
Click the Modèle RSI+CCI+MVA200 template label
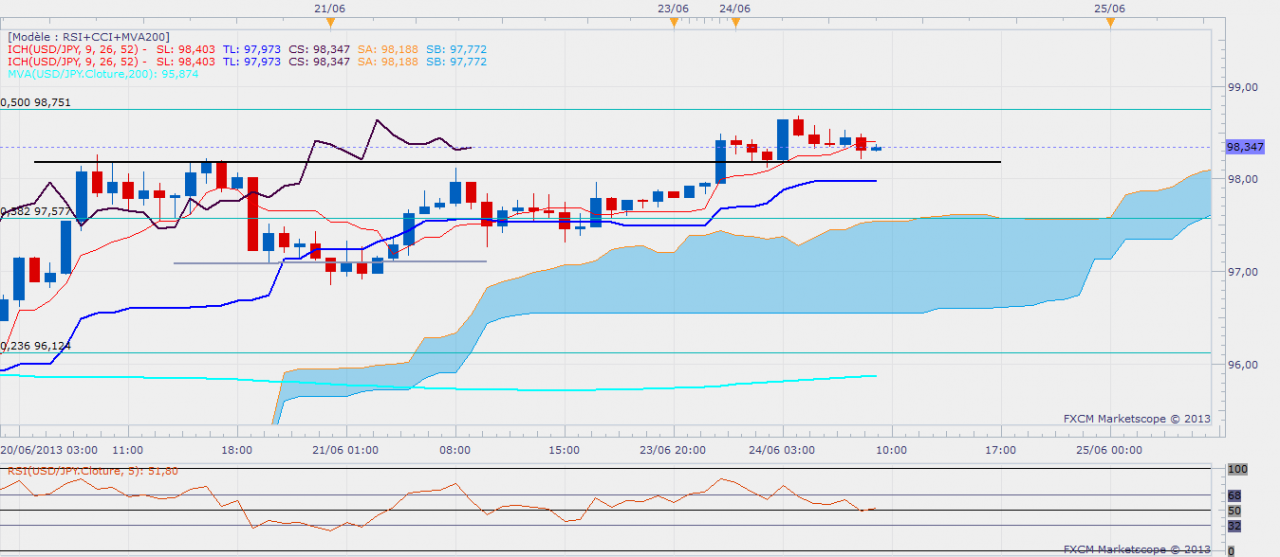pyautogui.click(x=88, y=36)
